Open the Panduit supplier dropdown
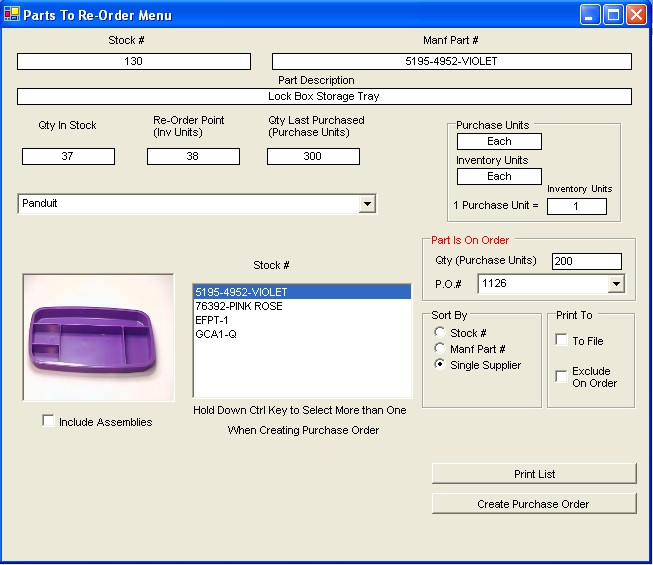This screenshot has height=565, width=653. point(367,204)
